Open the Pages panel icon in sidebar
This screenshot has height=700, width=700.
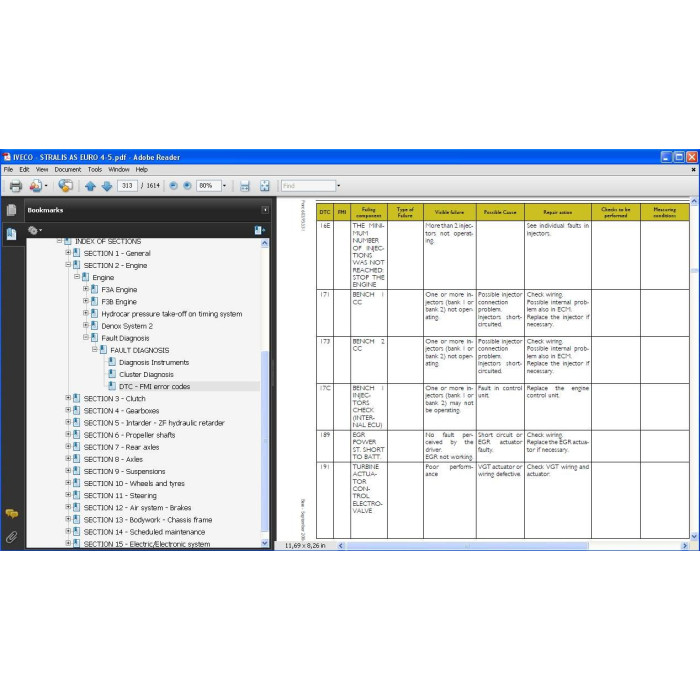click(12, 210)
